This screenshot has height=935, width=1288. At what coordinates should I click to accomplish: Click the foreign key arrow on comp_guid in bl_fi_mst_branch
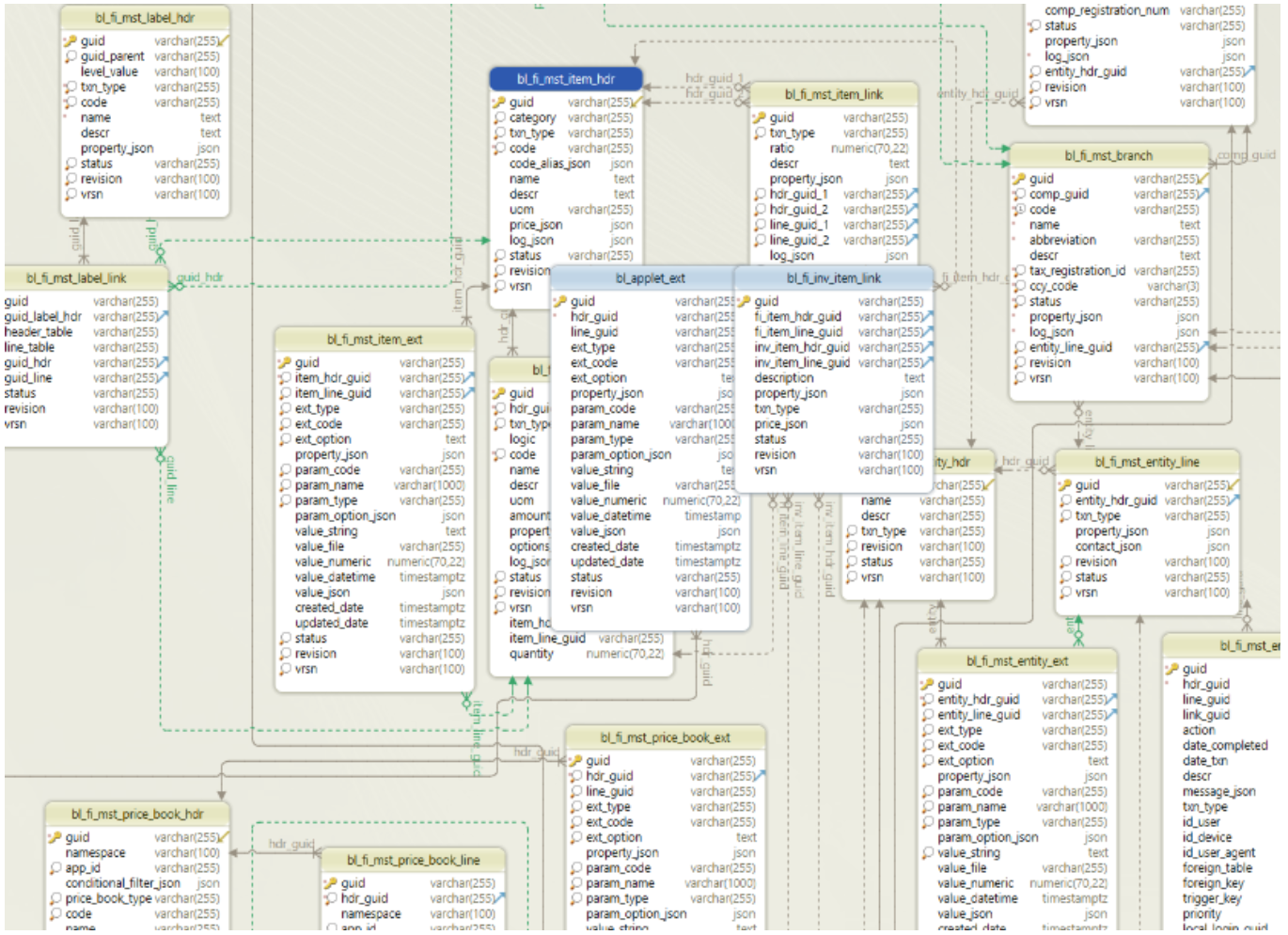coord(1203,194)
